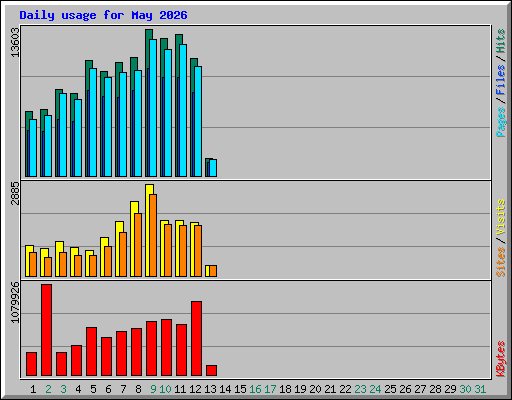This screenshot has height=400, width=512.
Task: Click day 30 on the date axis
Action: (465, 389)
